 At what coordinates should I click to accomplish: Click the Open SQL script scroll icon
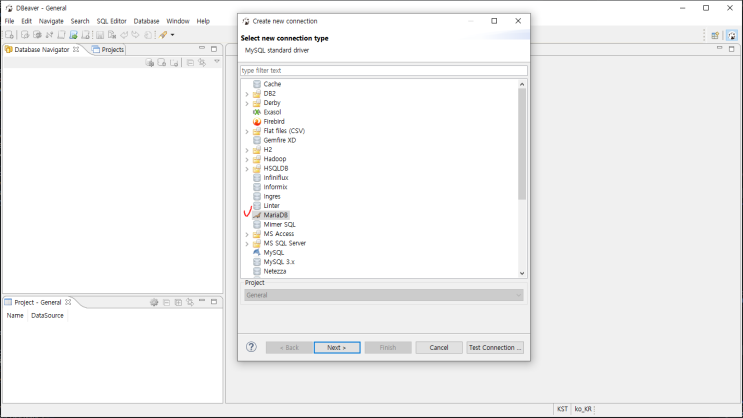click(x=62, y=35)
